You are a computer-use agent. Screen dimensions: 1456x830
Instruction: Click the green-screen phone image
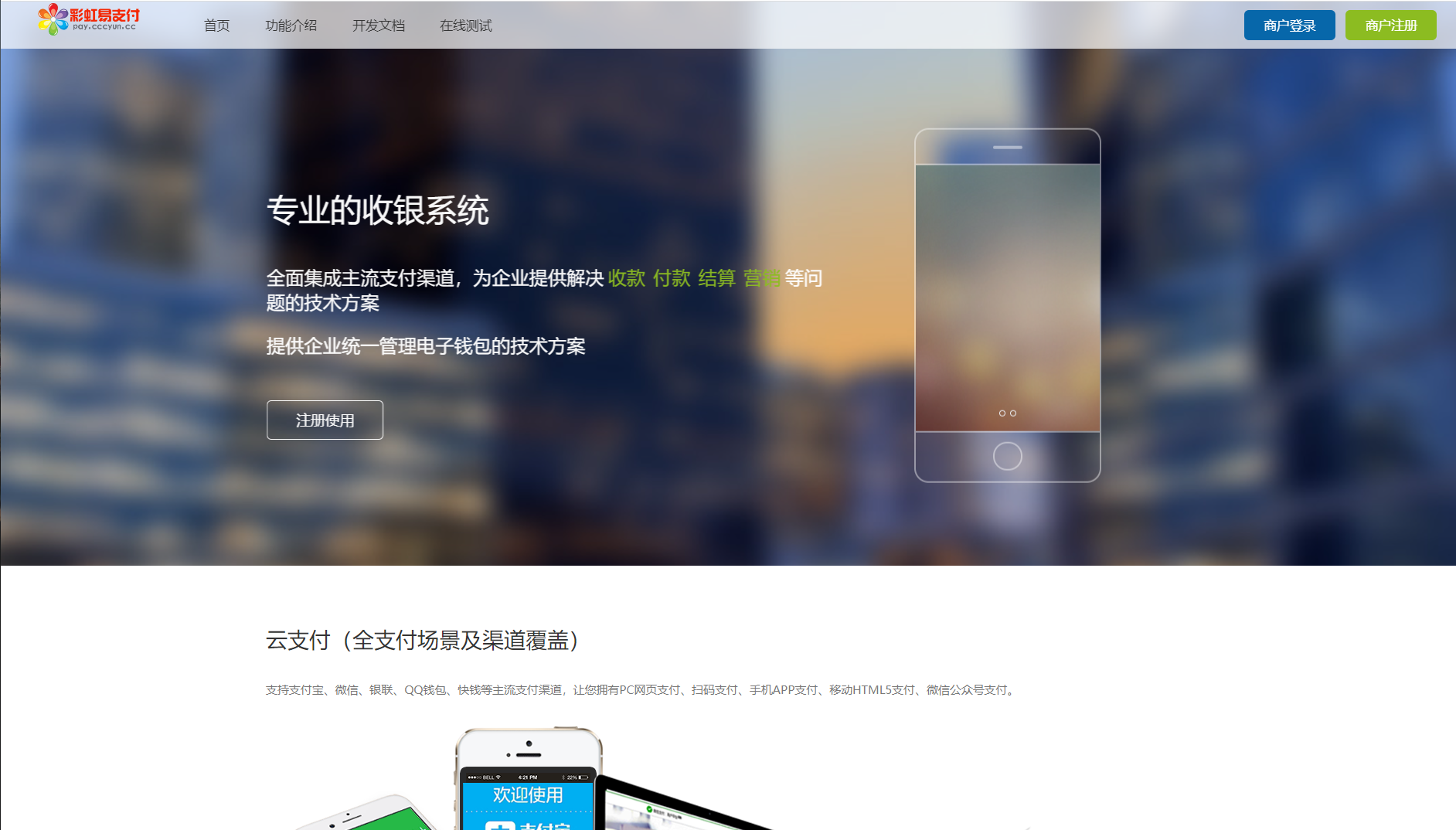(367, 813)
